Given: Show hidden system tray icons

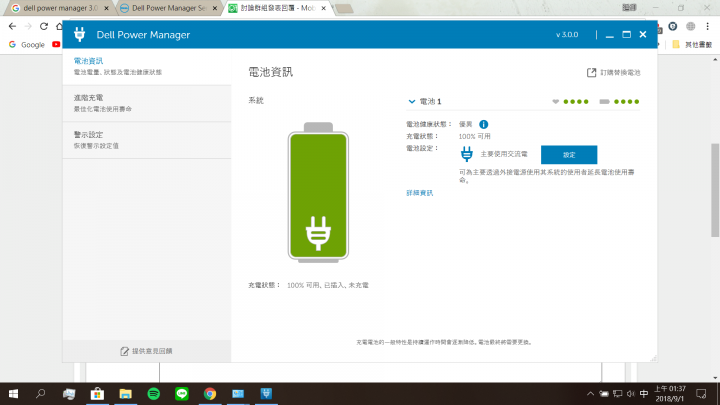Looking at the screenshot, I should [x=591, y=394].
